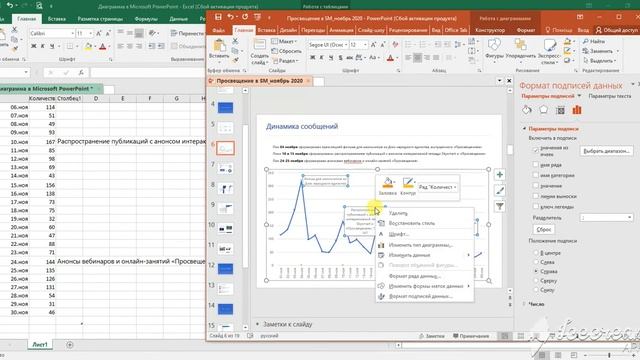
Task: Open PowerPoint font size dropdown
Action: 365,45
